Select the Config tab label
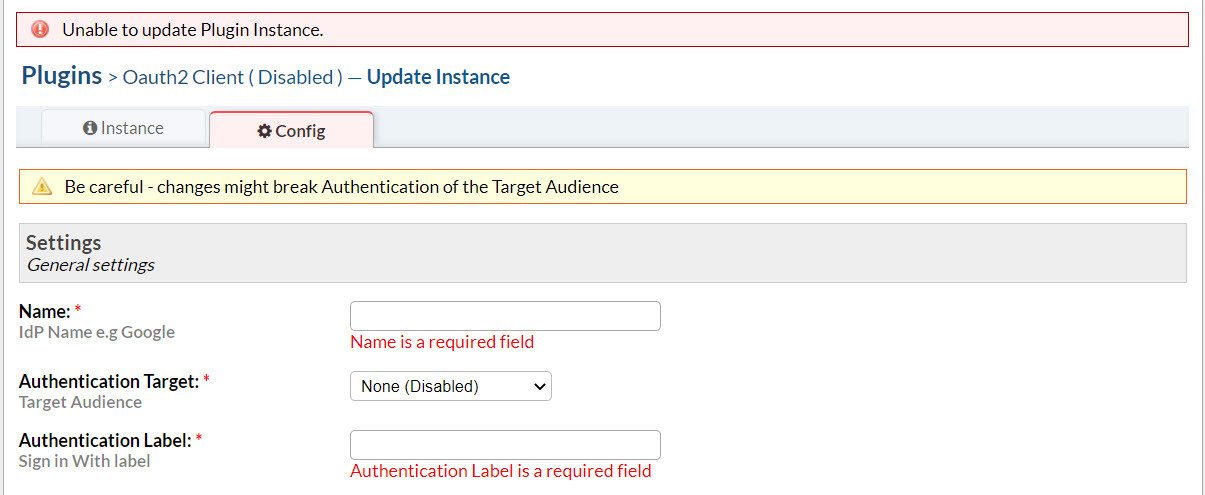This screenshot has height=495, width=1205. coord(300,131)
